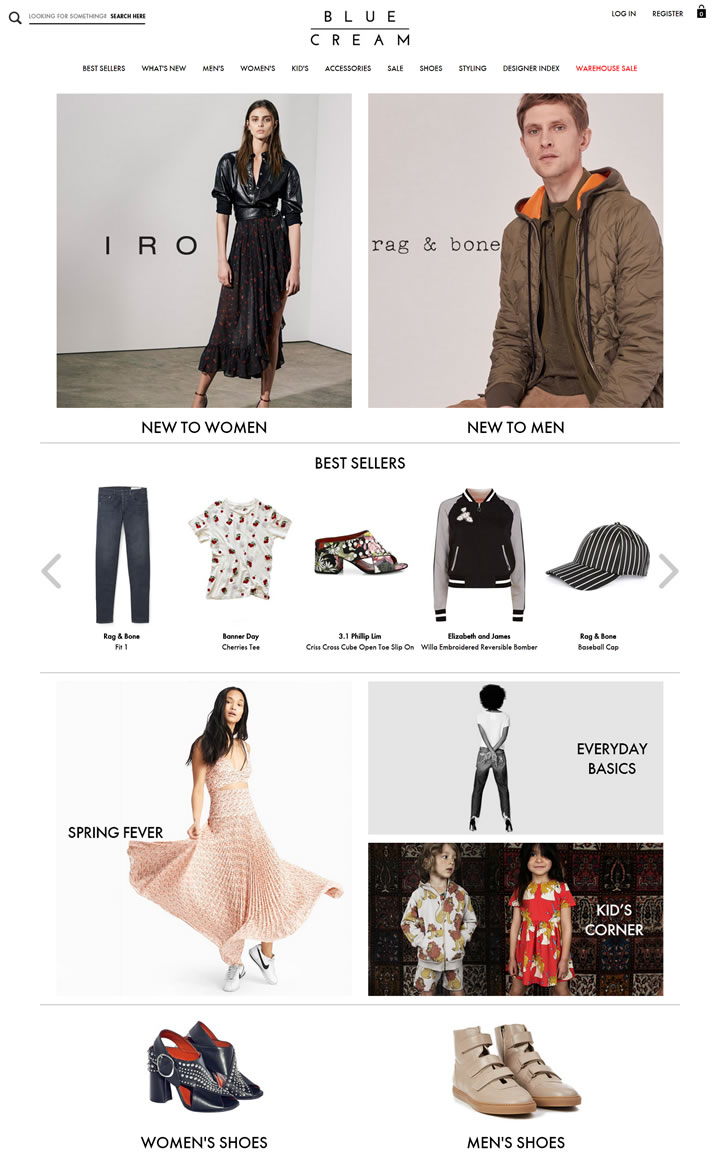
Task: View Elizabeth and James reversible bomber
Action: [479, 556]
